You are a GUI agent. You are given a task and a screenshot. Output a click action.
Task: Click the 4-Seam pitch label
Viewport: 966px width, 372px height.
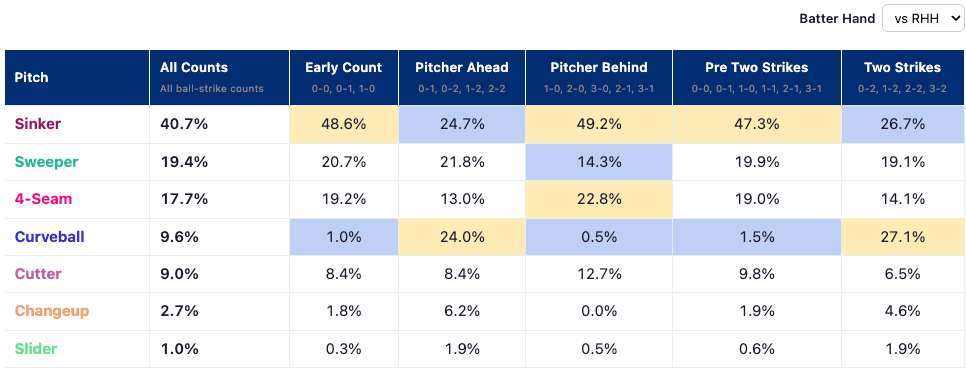coord(43,199)
